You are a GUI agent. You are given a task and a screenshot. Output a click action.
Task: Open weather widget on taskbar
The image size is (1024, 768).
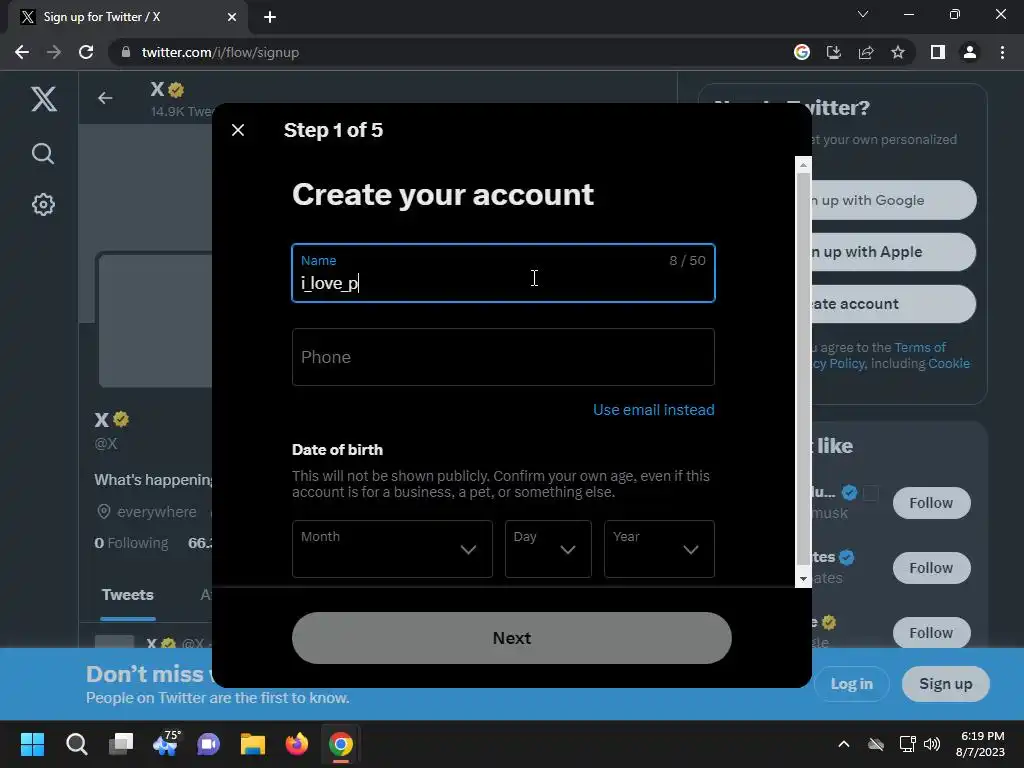165,744
